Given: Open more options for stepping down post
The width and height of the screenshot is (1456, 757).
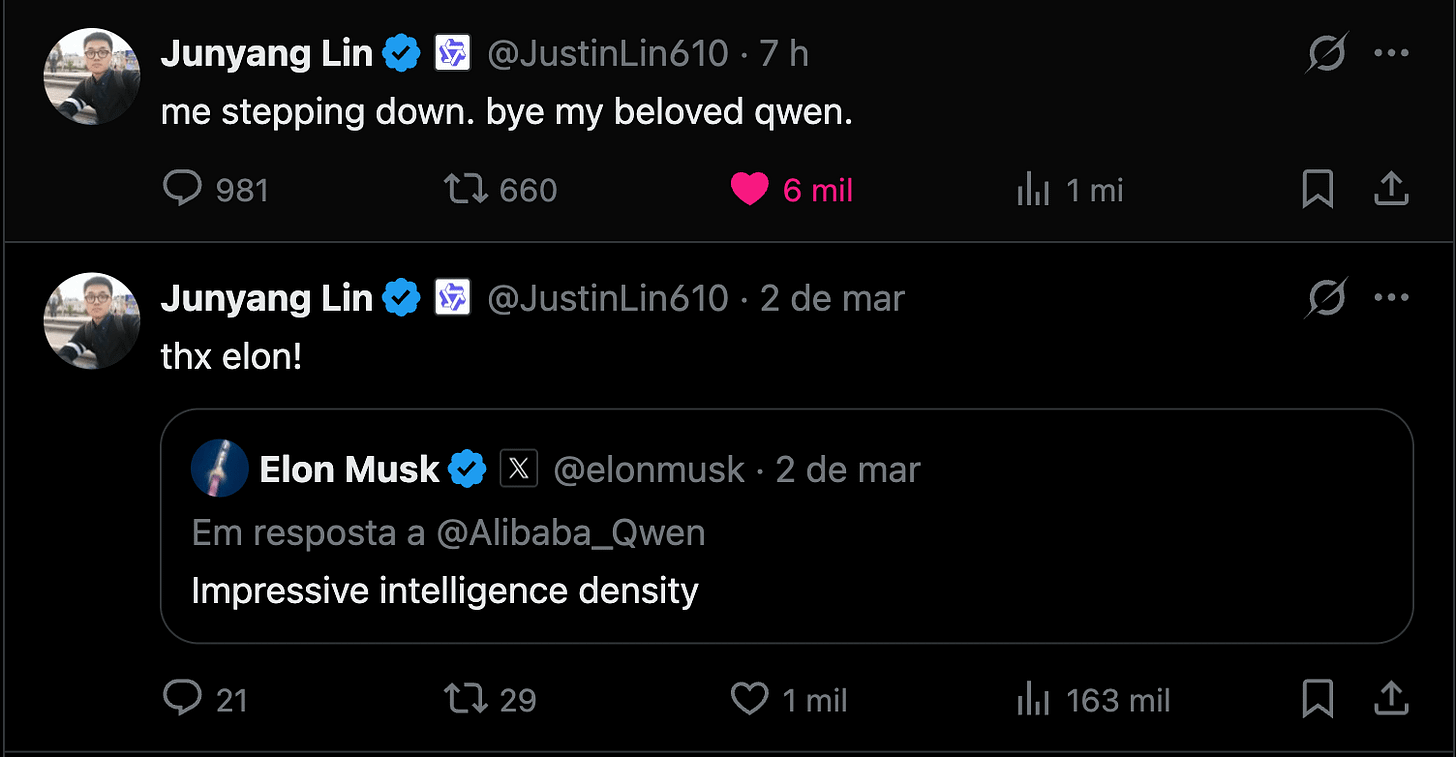Looking at the screenshot, I should [1391, 54].
